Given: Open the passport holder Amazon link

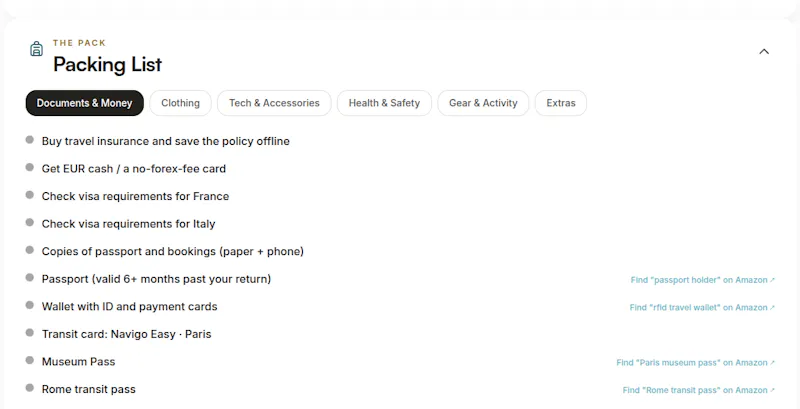Looking at the screenshot, I should [703, 280].
